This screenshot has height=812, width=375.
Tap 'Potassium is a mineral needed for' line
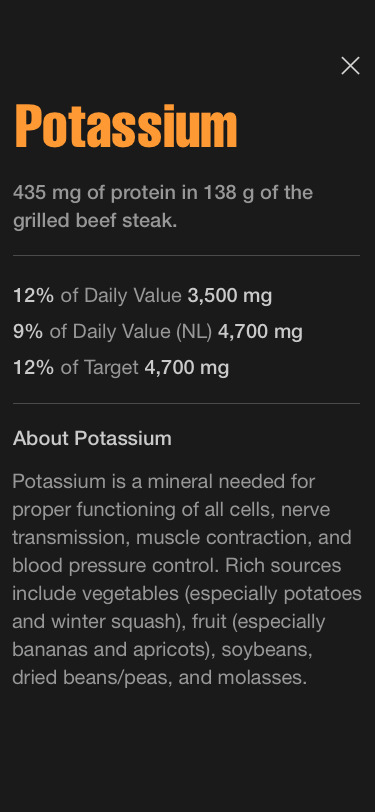tap(164, 482)
